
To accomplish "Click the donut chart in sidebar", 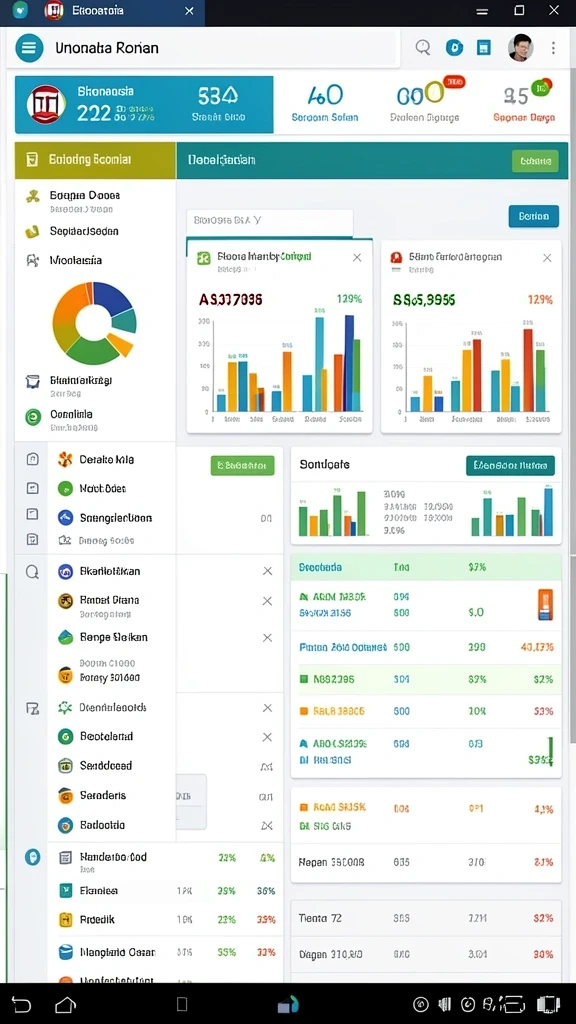I will (x=95, y=323).
